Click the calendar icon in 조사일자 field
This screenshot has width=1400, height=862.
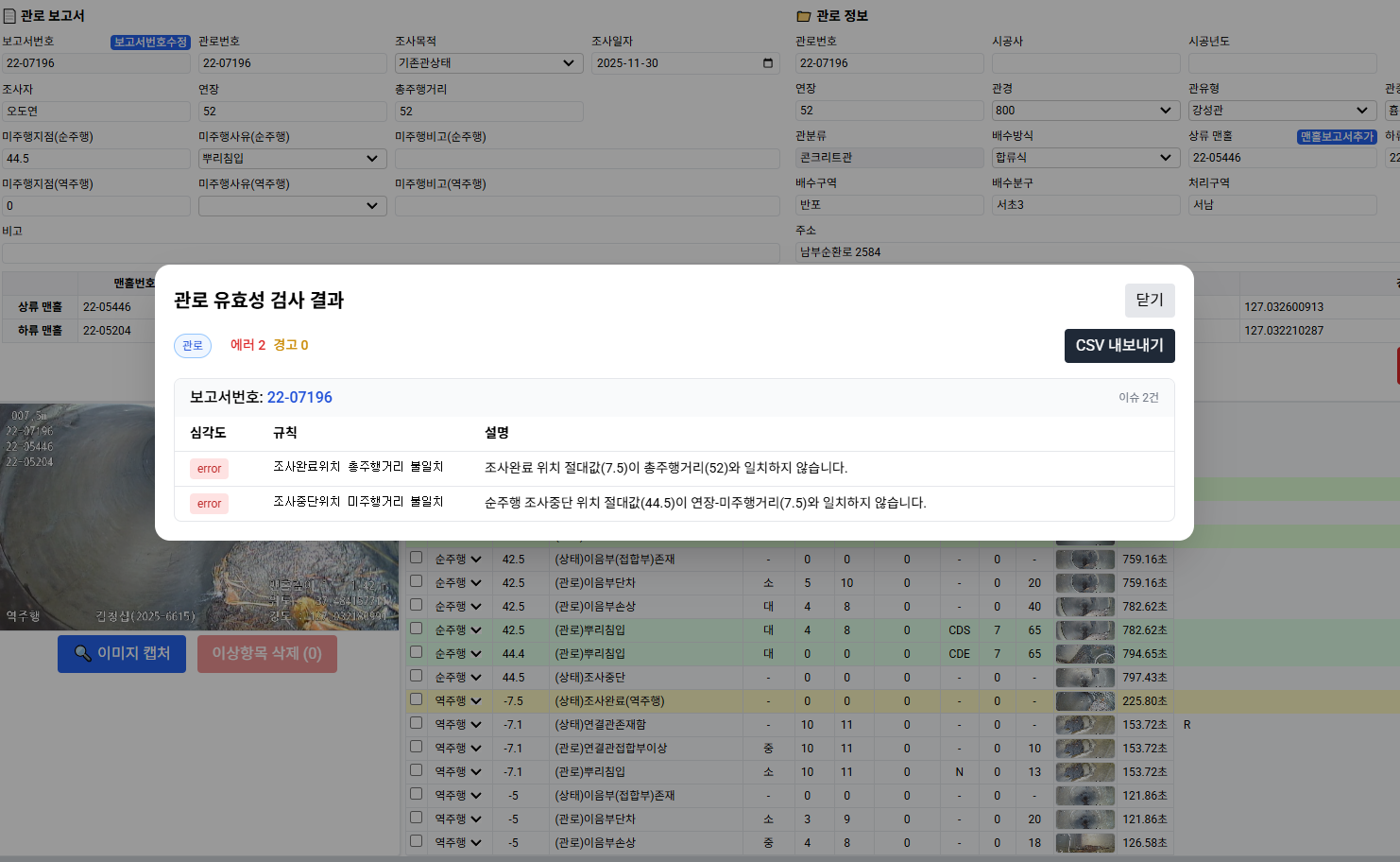click(x=767, y=63)
